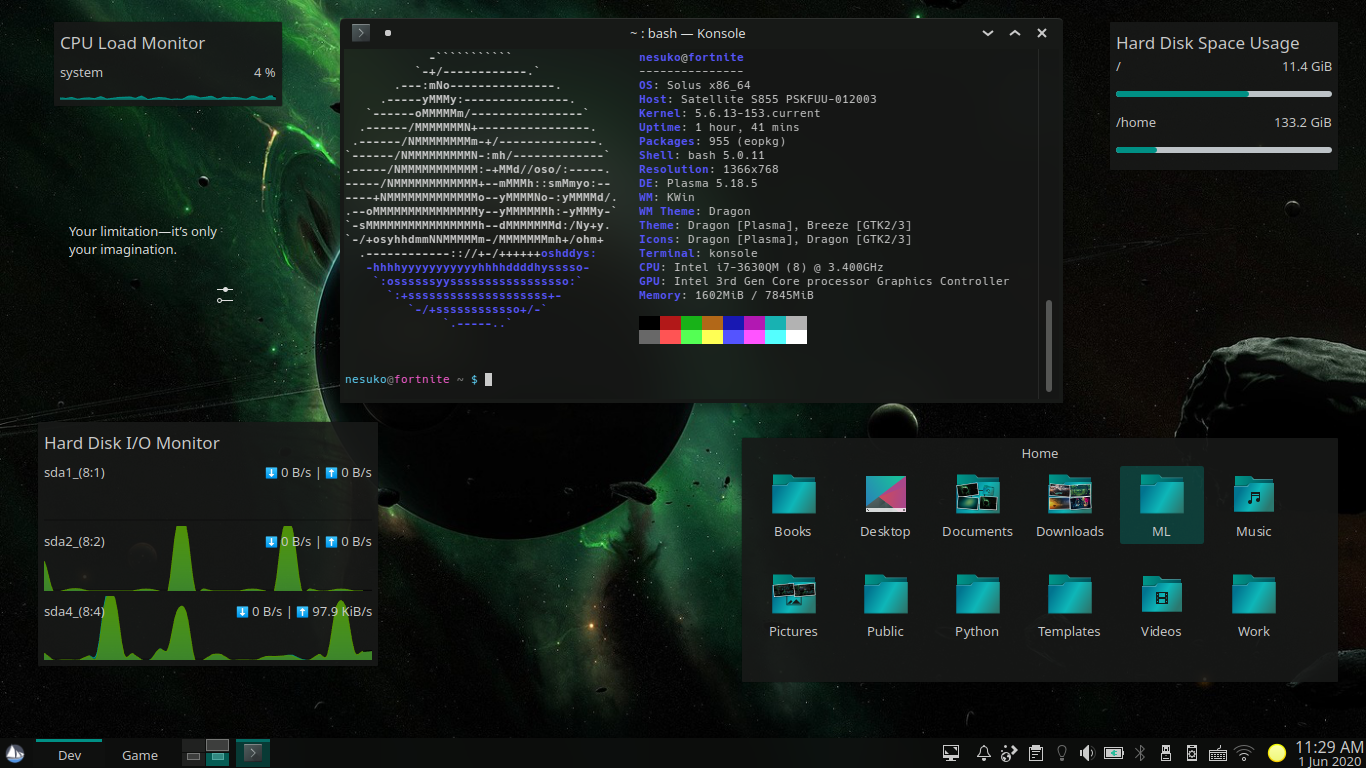Open the Desktop folder in Home view

(885, 506)
